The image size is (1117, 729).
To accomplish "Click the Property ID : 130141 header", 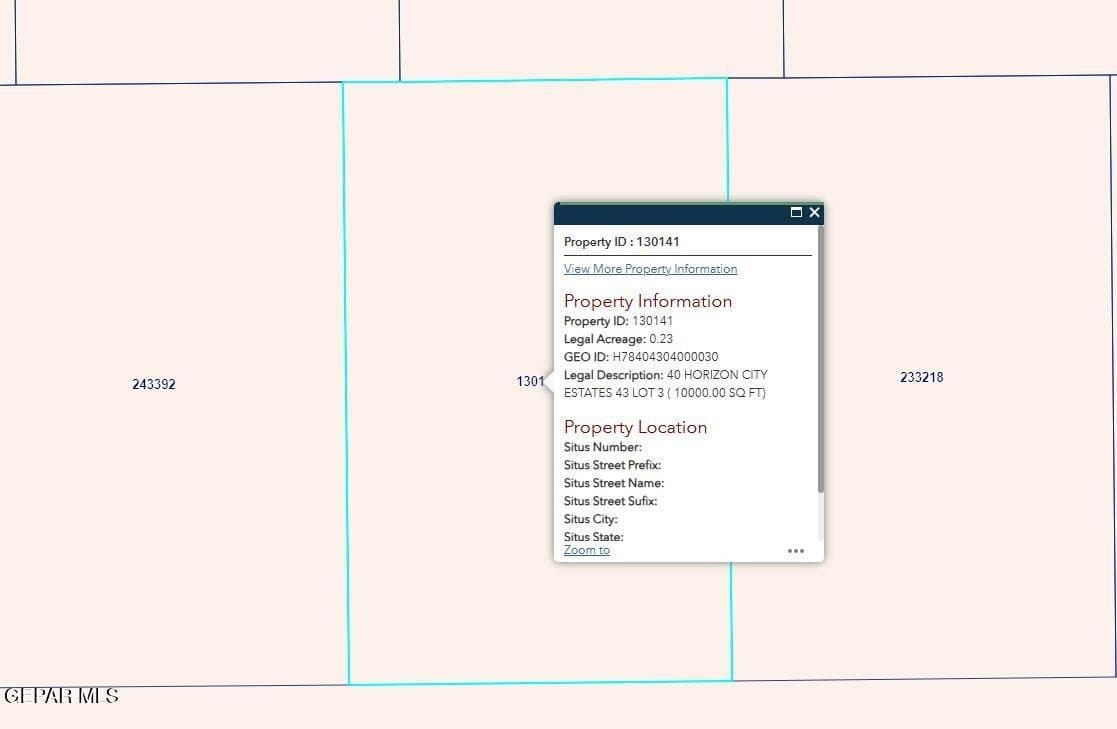I will tap(622, 242).
